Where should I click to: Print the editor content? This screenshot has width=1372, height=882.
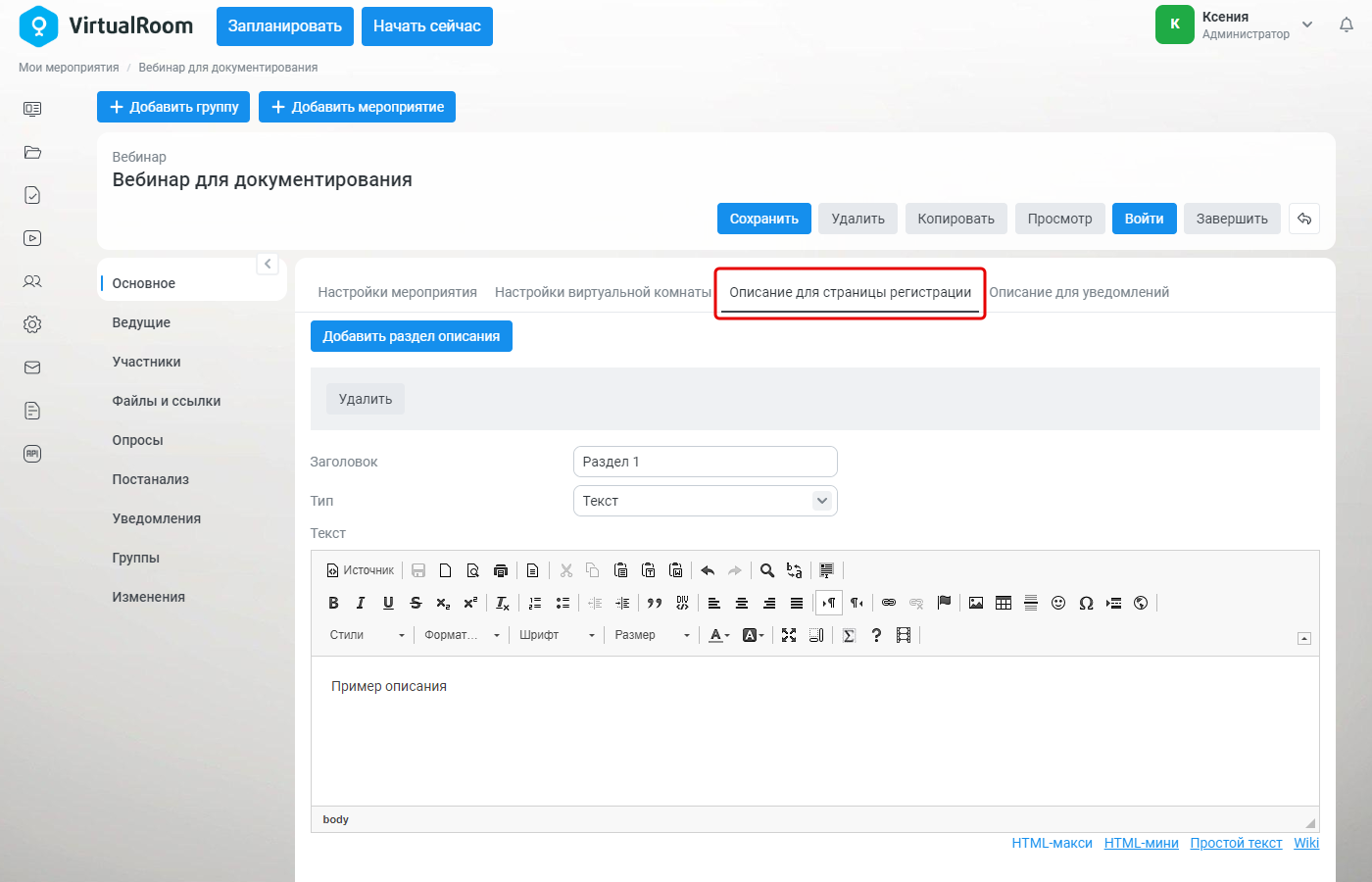click(501, 570)
